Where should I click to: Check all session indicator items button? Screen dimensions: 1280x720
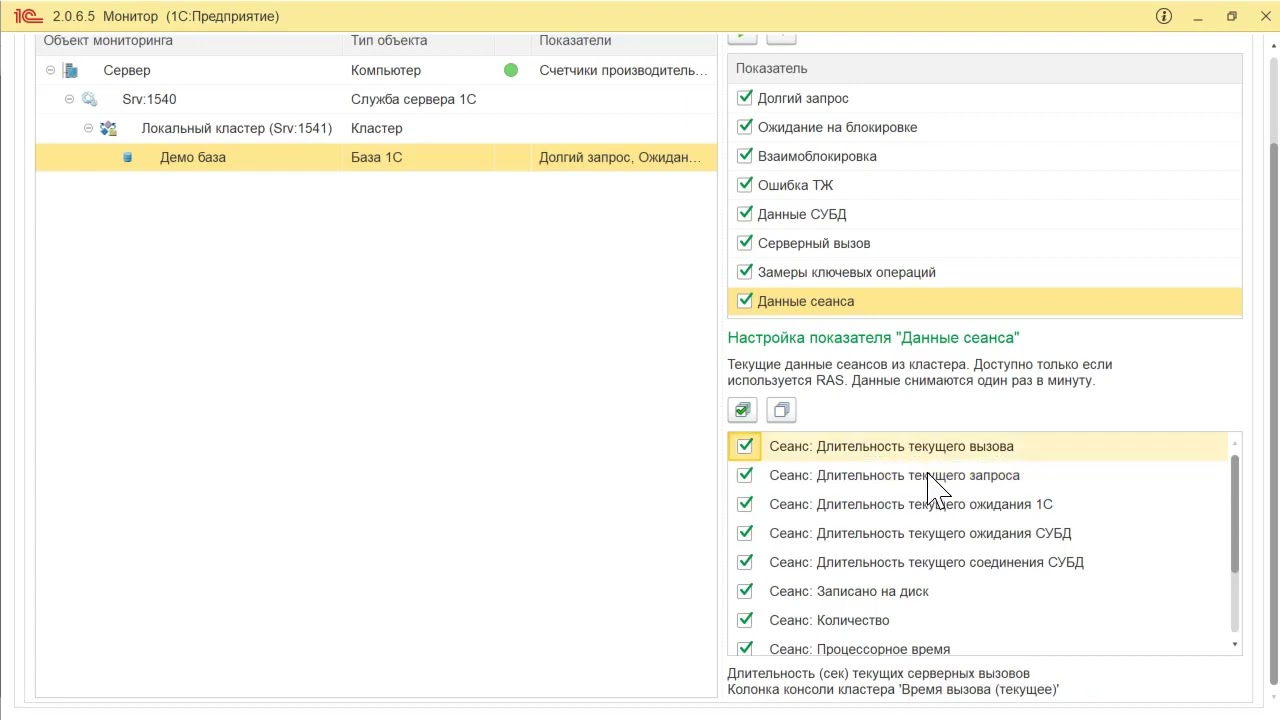tap(742, 410)
